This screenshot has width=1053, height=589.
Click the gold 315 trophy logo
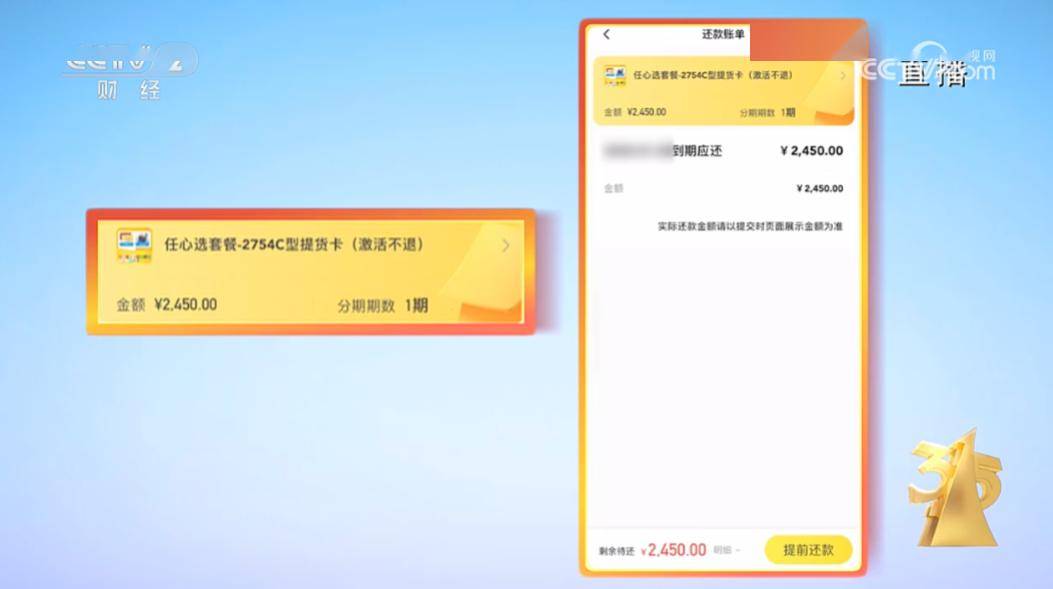pyautogui.click(x=954, y=489)
